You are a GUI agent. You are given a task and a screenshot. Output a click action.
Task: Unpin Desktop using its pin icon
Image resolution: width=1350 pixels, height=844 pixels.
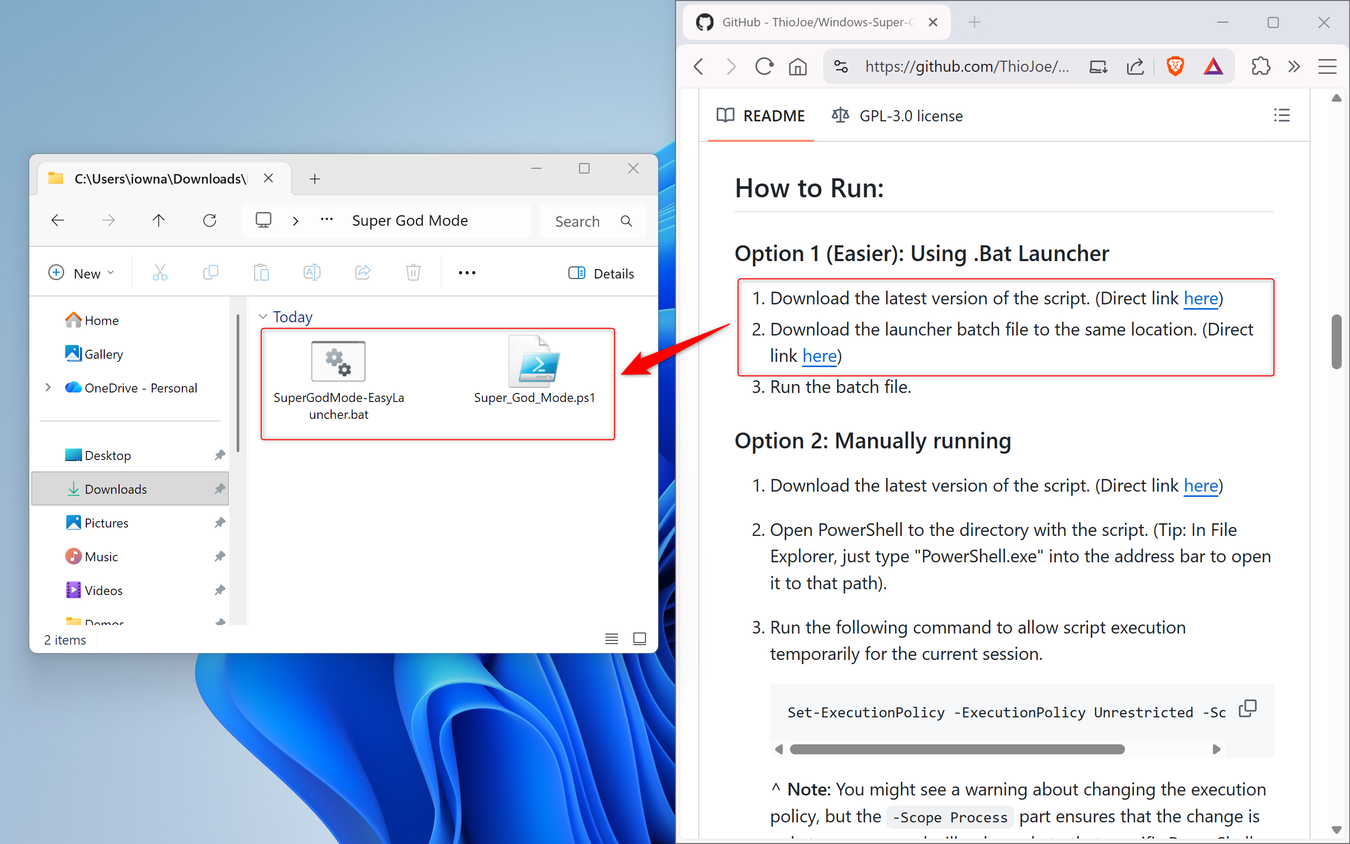(x=219, y=455)
